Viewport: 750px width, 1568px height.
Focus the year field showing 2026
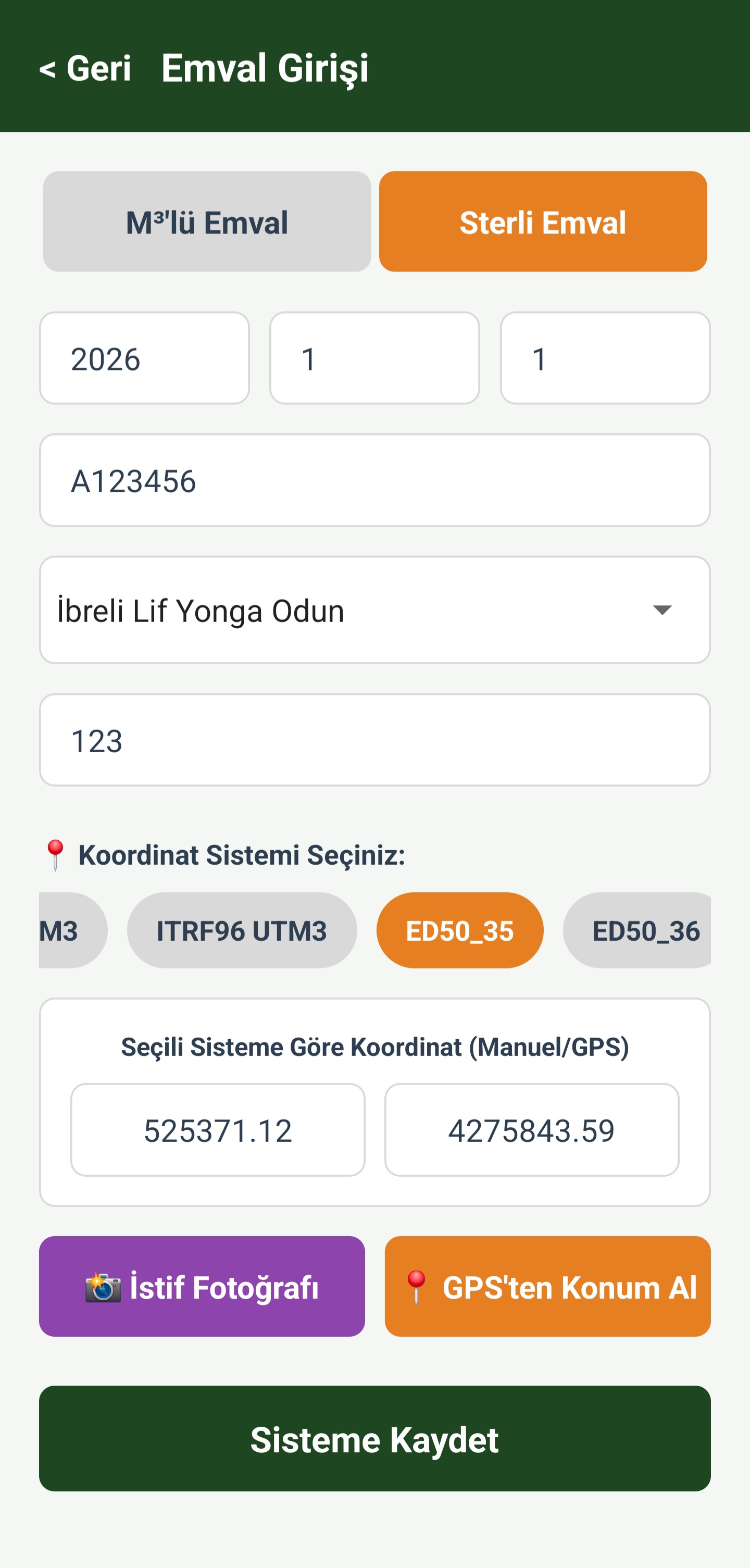pos(144,358)
